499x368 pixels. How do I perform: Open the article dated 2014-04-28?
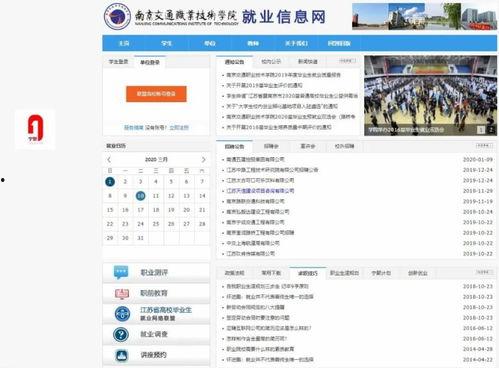(x=260, y=349)
